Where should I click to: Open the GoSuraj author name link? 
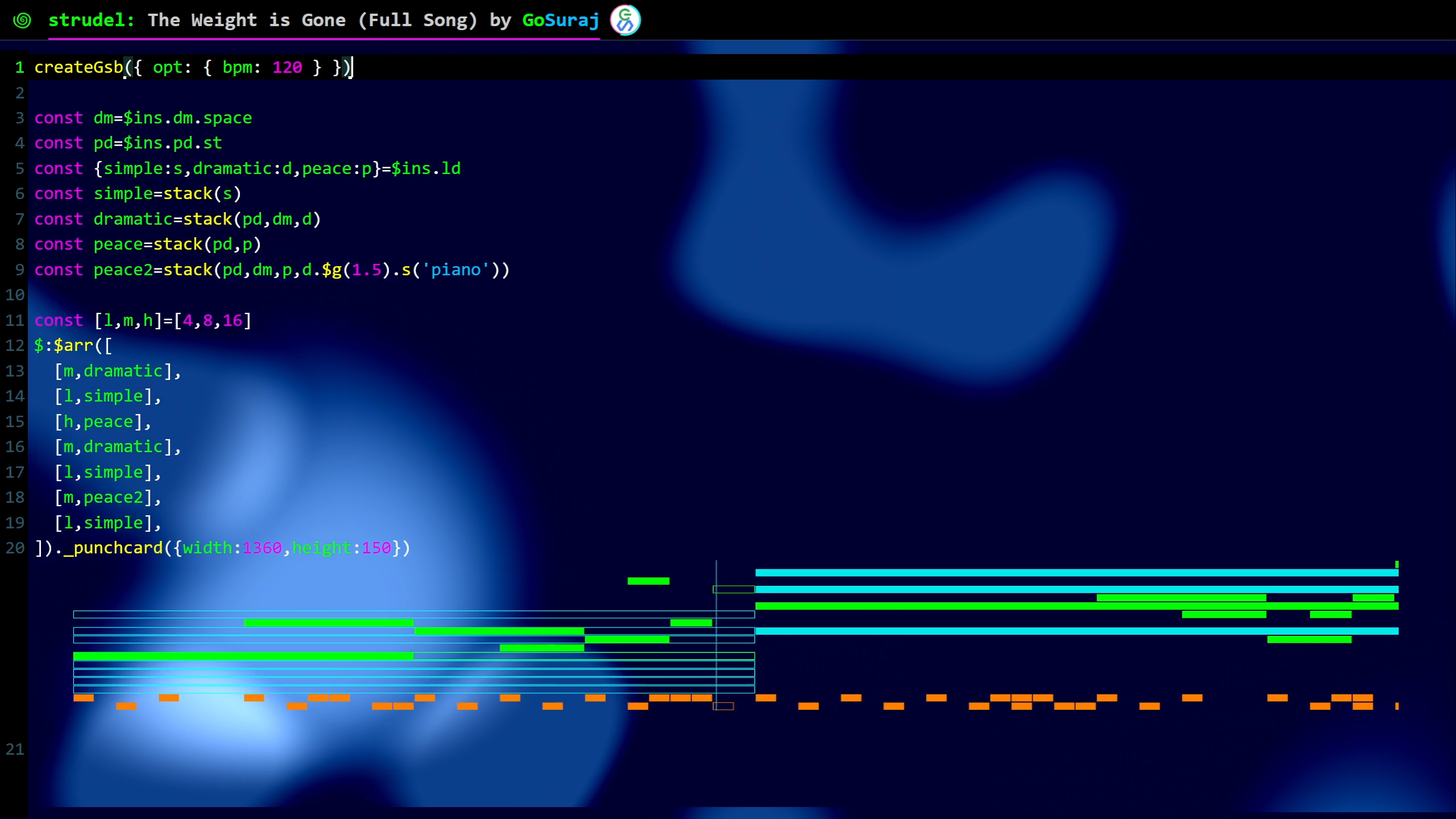[560, 20]
